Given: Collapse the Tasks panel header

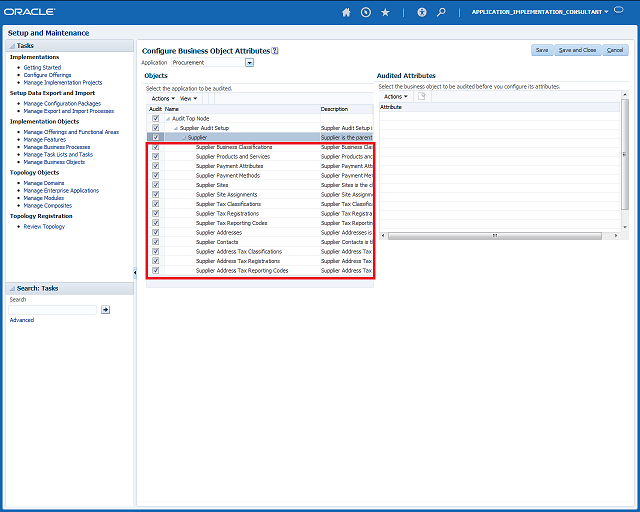Looking at the screenshot, I should click(12, 46).
